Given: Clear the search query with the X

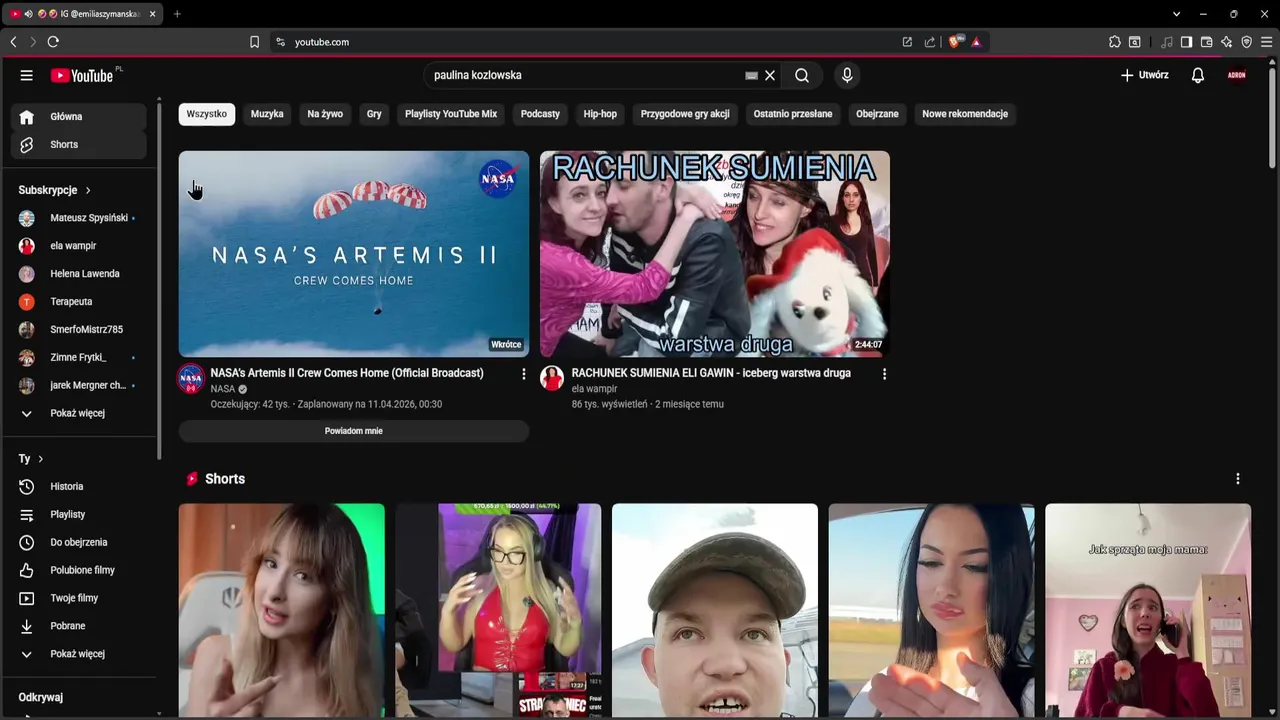Looking at the screenshot, I should (x=770, y=75).
